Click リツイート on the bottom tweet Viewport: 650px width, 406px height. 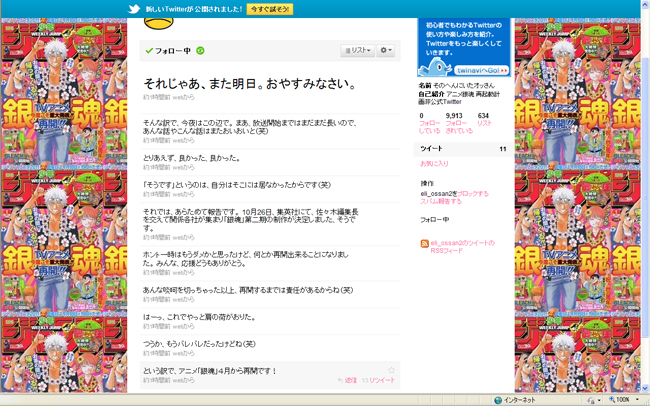378,380
